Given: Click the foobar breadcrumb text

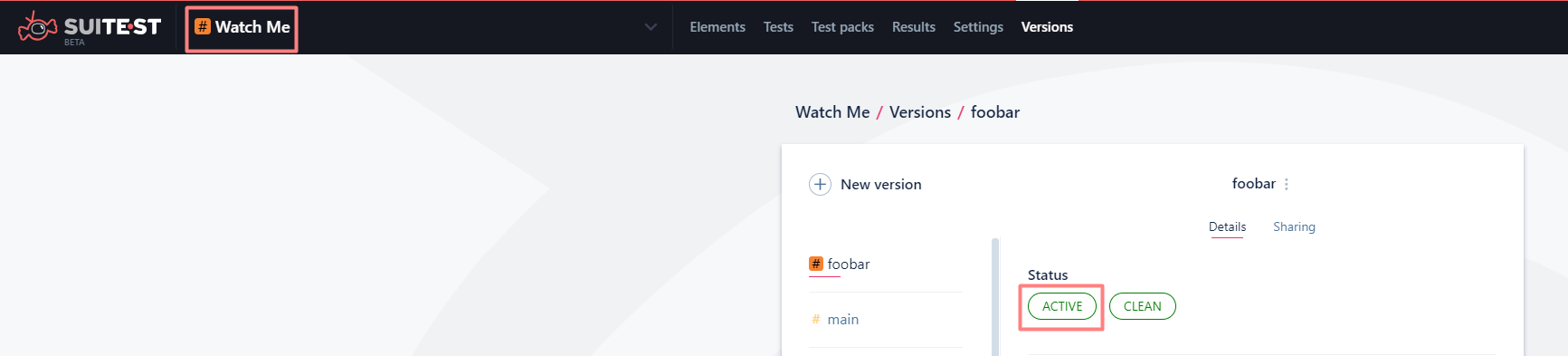Looking at the screenshot, I should click(x=995, y=112).
